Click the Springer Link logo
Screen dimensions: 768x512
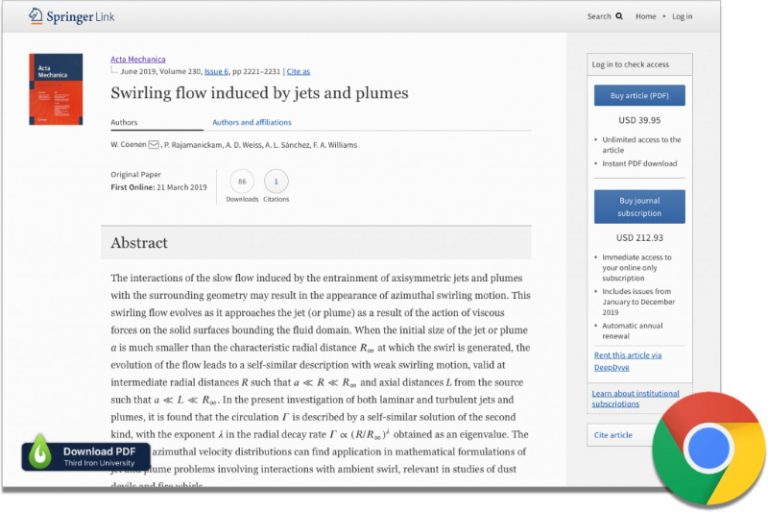click(72, 16)
